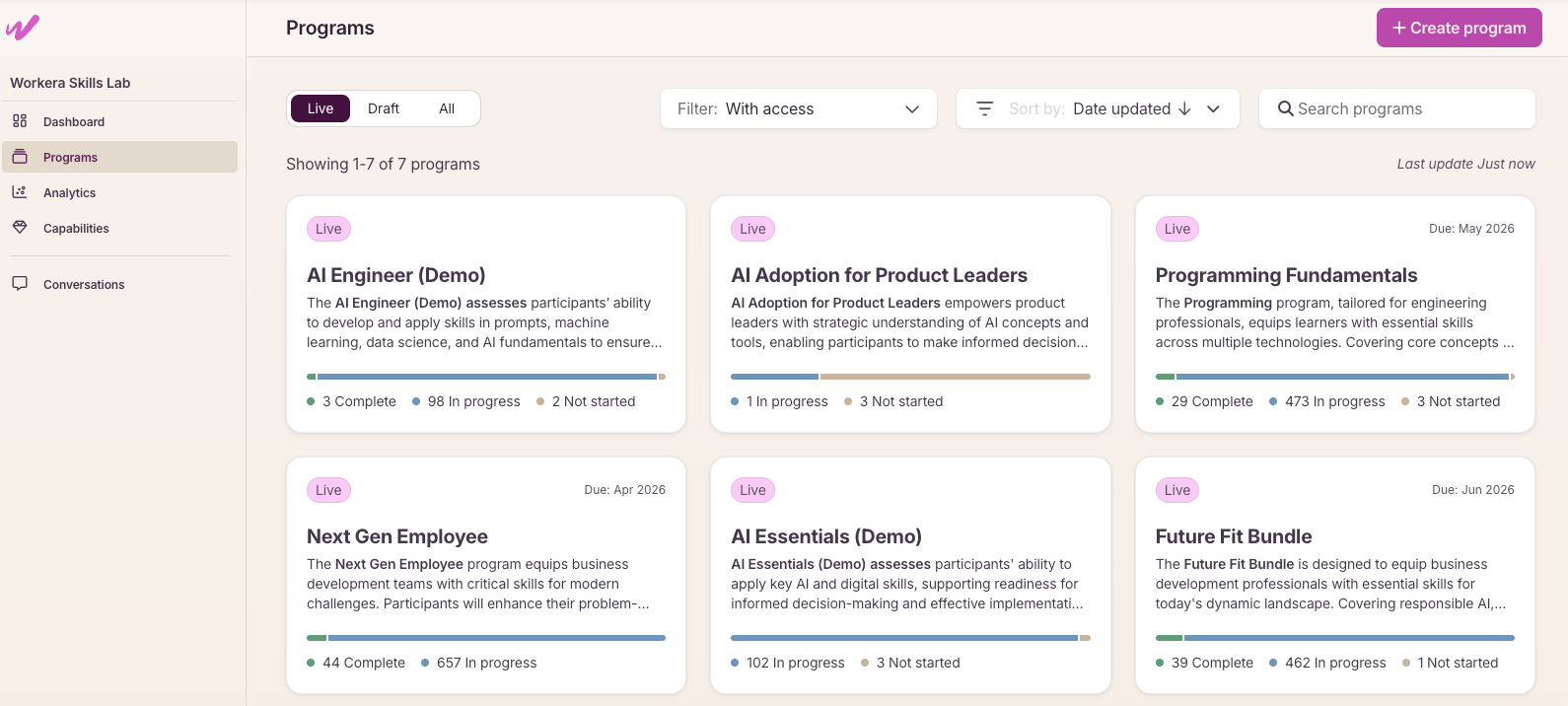This screenshot has width=1568, height=706.
Task: Click the chevron in the Filter dropdown
Action: pyautogui.click(x=912, y=108)
